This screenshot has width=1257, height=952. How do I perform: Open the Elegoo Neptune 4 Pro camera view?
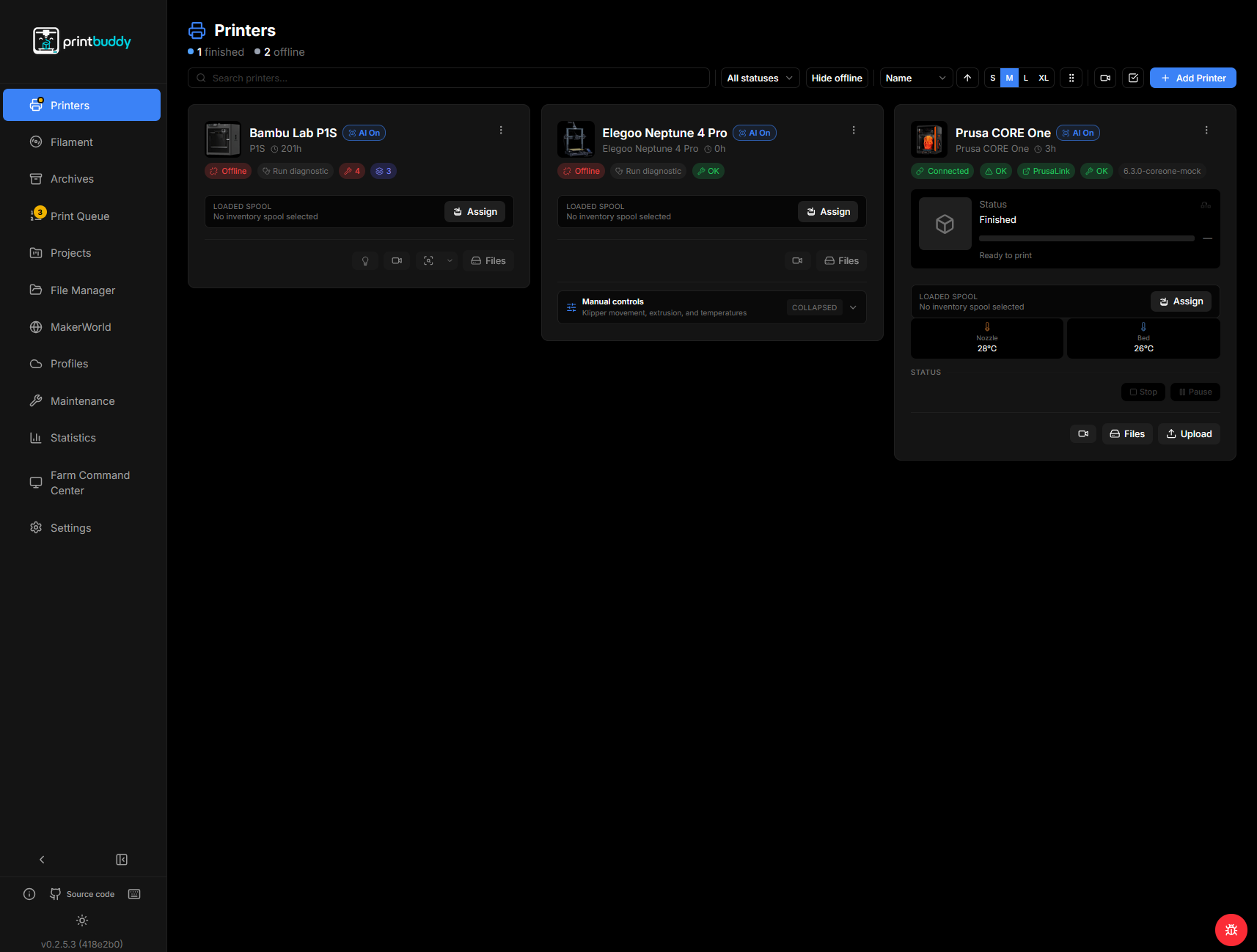coord(797,260)
